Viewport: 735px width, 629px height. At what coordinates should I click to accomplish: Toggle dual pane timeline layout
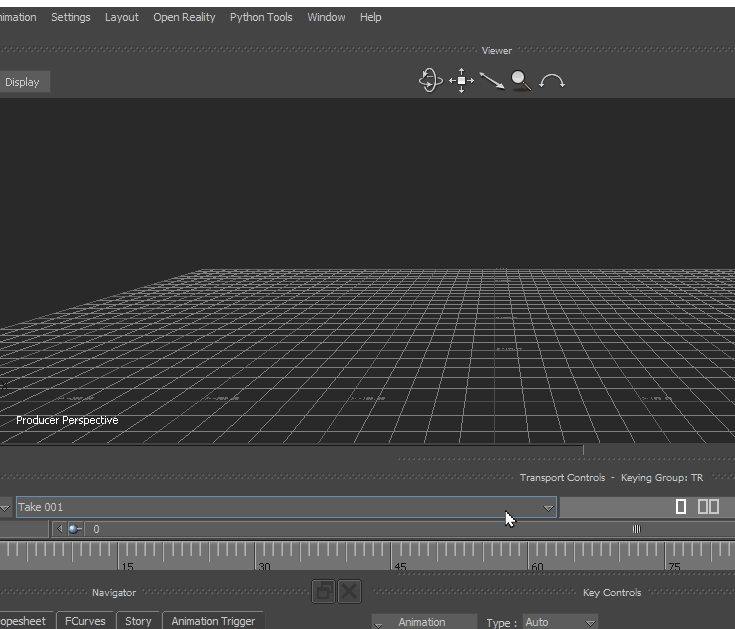(x=708, y=507)
